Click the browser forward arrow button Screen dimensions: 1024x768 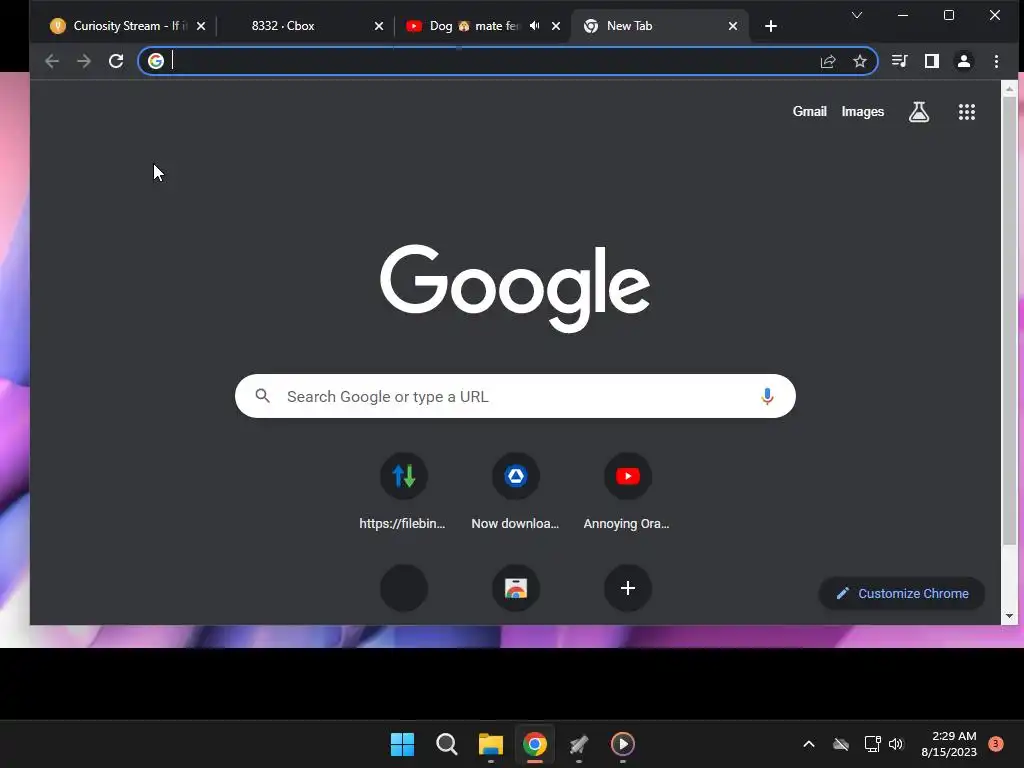click(84, 61)
